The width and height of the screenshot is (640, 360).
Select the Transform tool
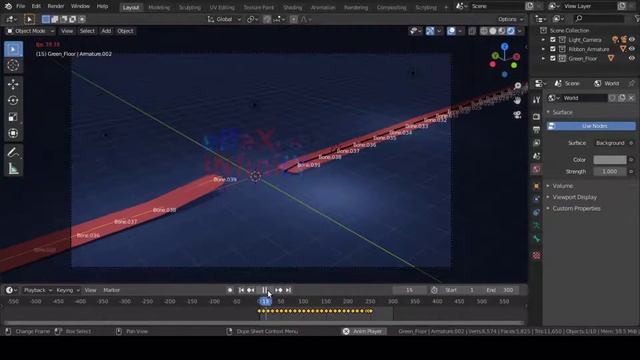(x=13, y=133)
